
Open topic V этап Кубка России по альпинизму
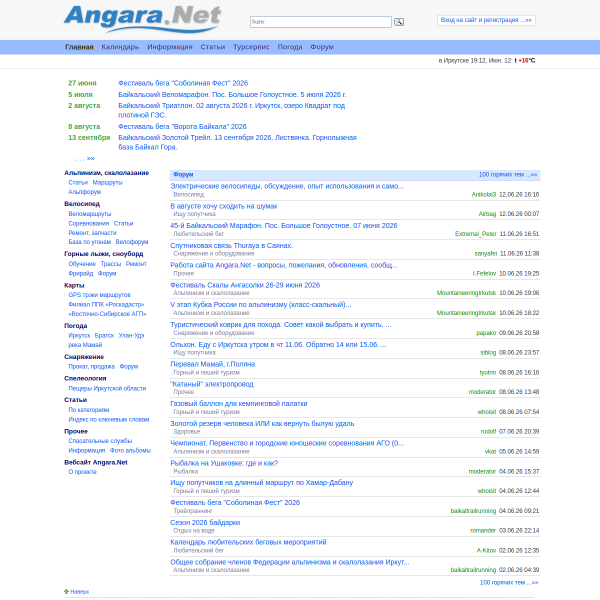[x=261, y=305]
